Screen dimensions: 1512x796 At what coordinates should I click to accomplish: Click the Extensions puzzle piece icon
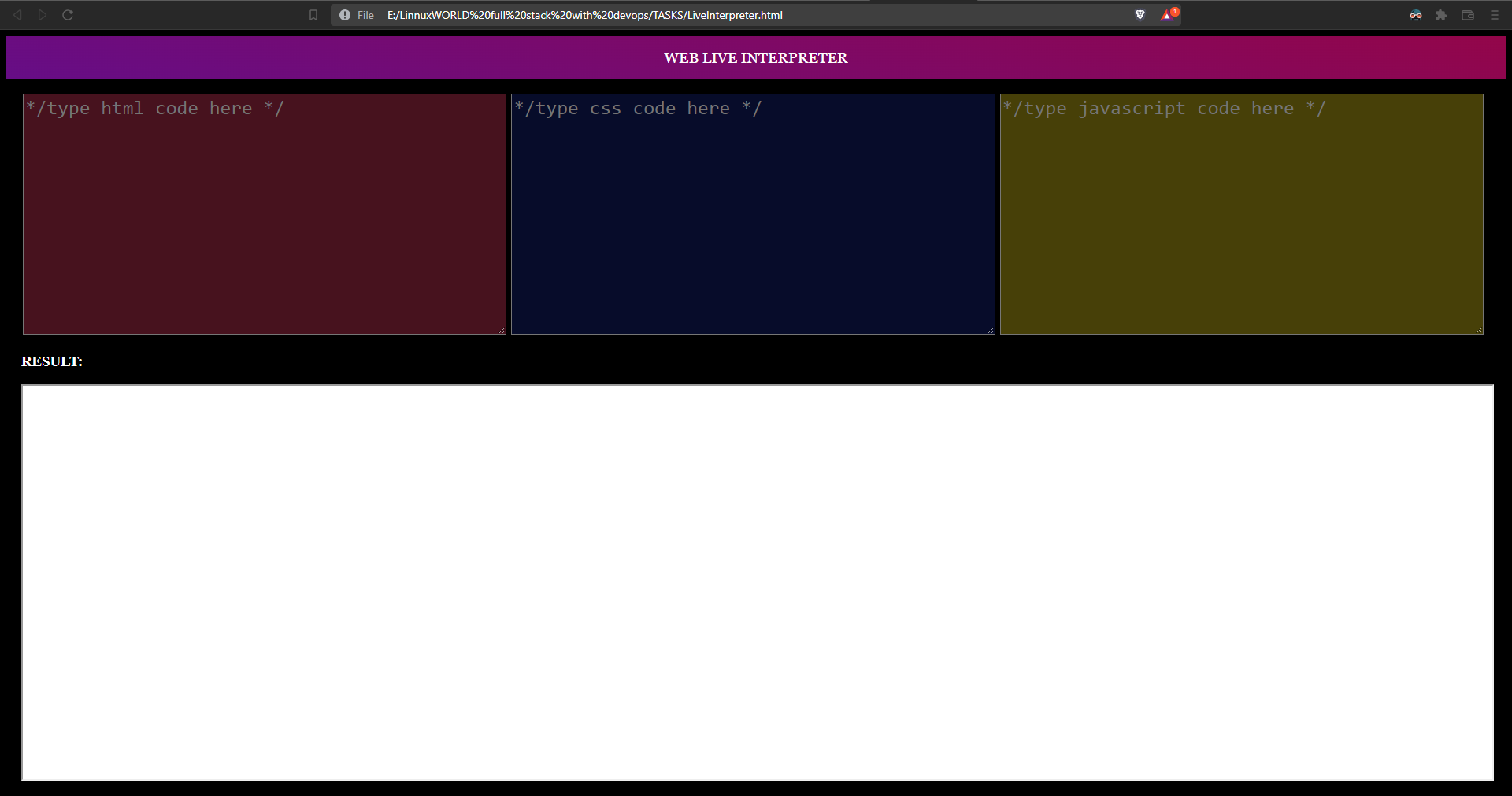(x=1441, y=14)
